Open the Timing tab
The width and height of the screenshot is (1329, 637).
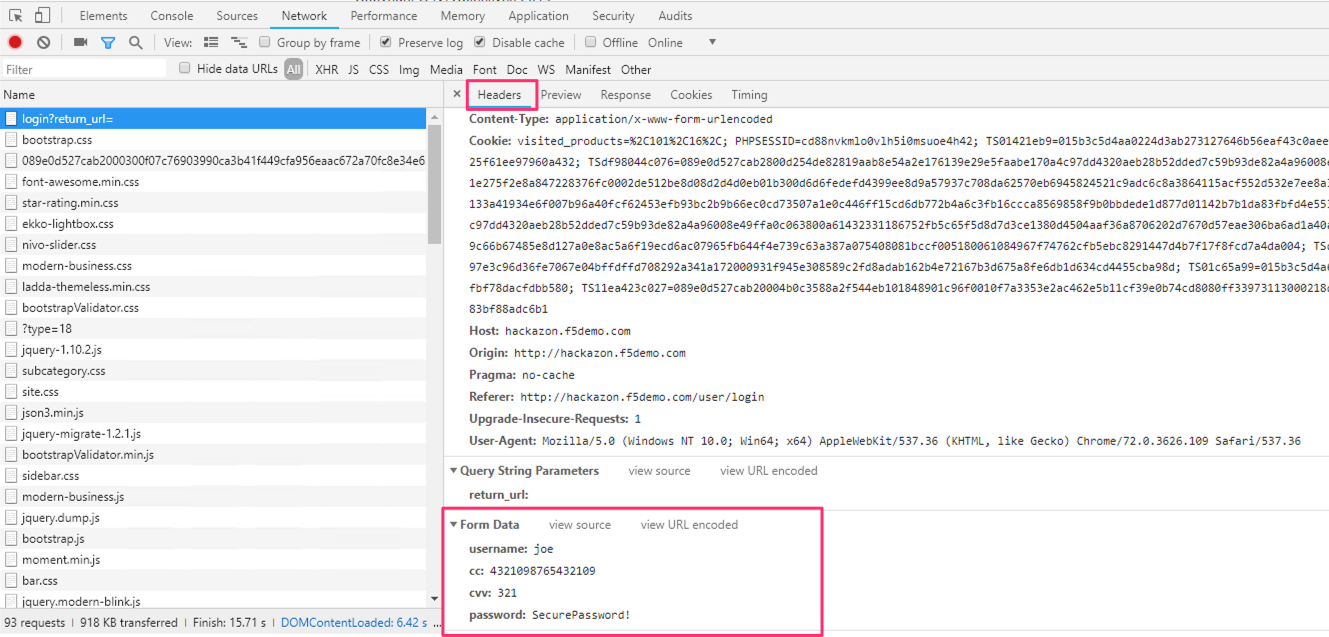pyautogui.click(x=749, y=95)
